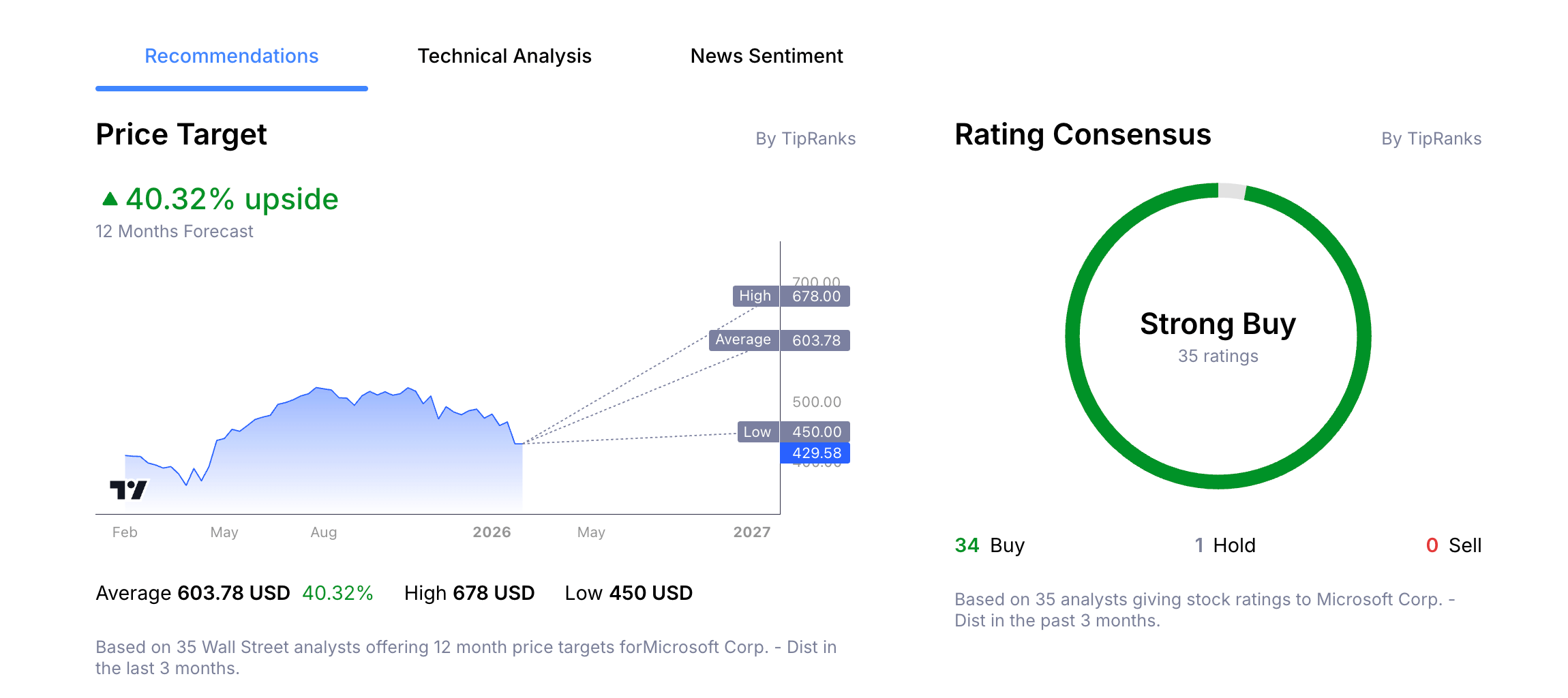This screenshot has height=698, width=1568.
Task: Select the Low 450.00 price label
Action: [793, 431]
